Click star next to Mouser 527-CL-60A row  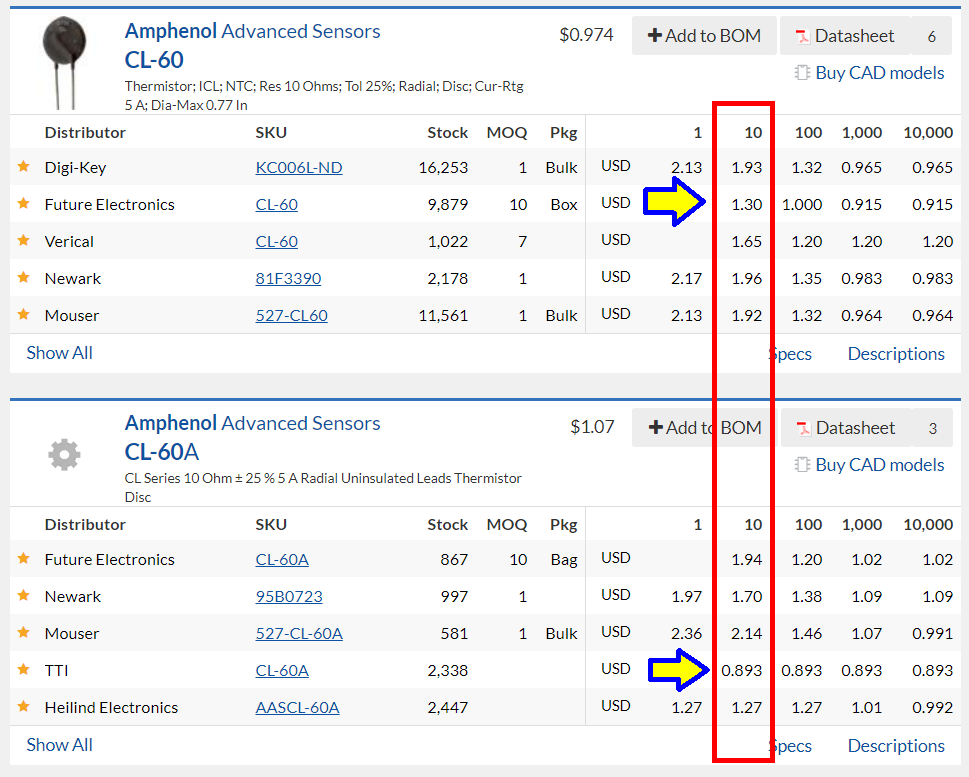[x=23, y=632]
